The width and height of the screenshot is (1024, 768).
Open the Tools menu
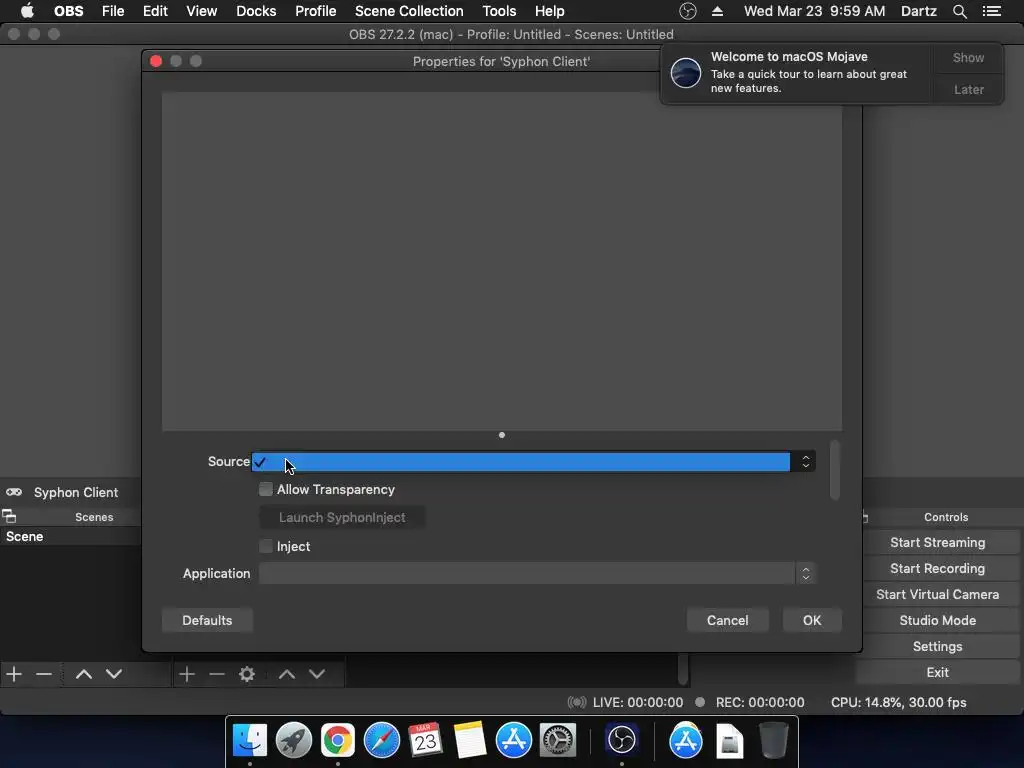[x=499, y=11]
